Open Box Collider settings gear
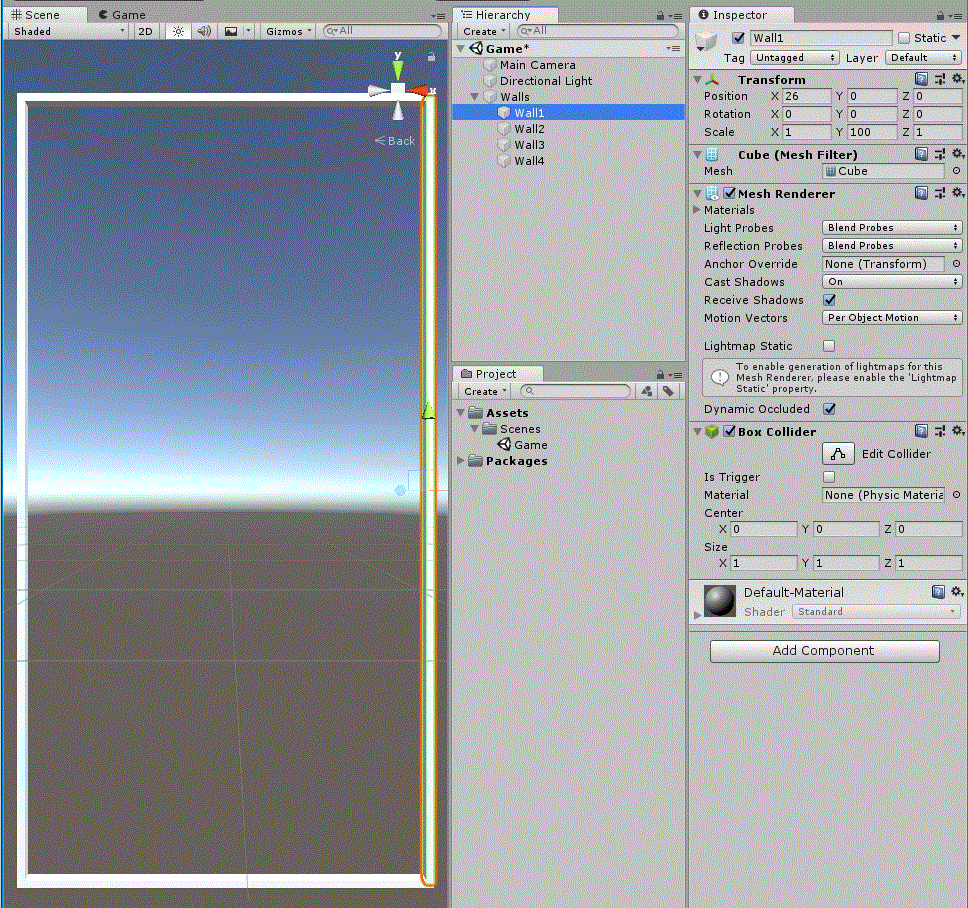968x908 pixels. click(957, 432)
